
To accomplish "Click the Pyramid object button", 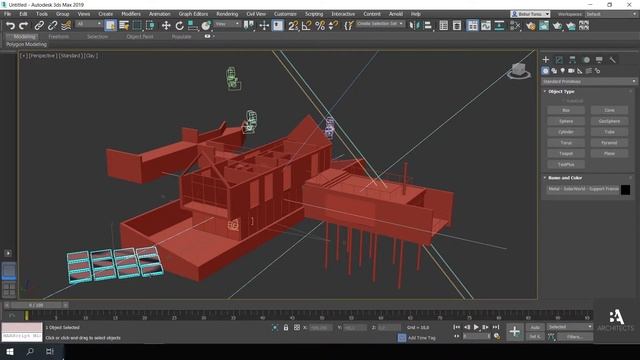I will coord(609,143).
